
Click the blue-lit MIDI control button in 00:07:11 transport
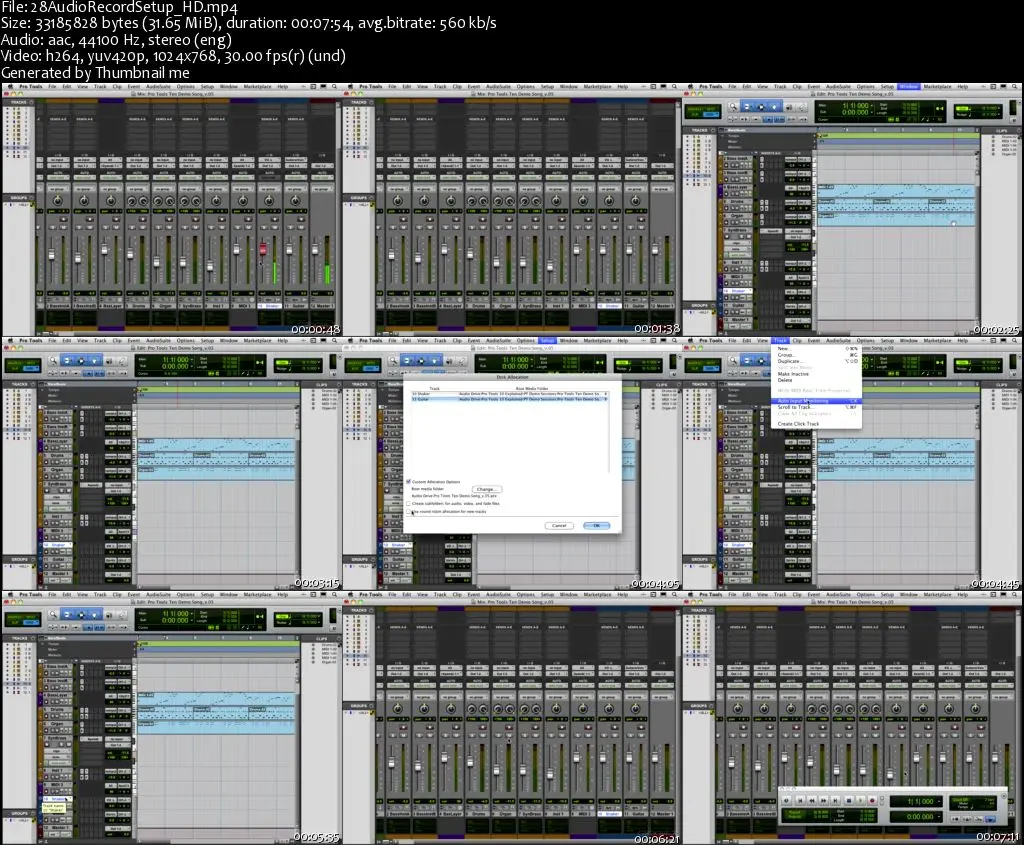click(990, 818)
